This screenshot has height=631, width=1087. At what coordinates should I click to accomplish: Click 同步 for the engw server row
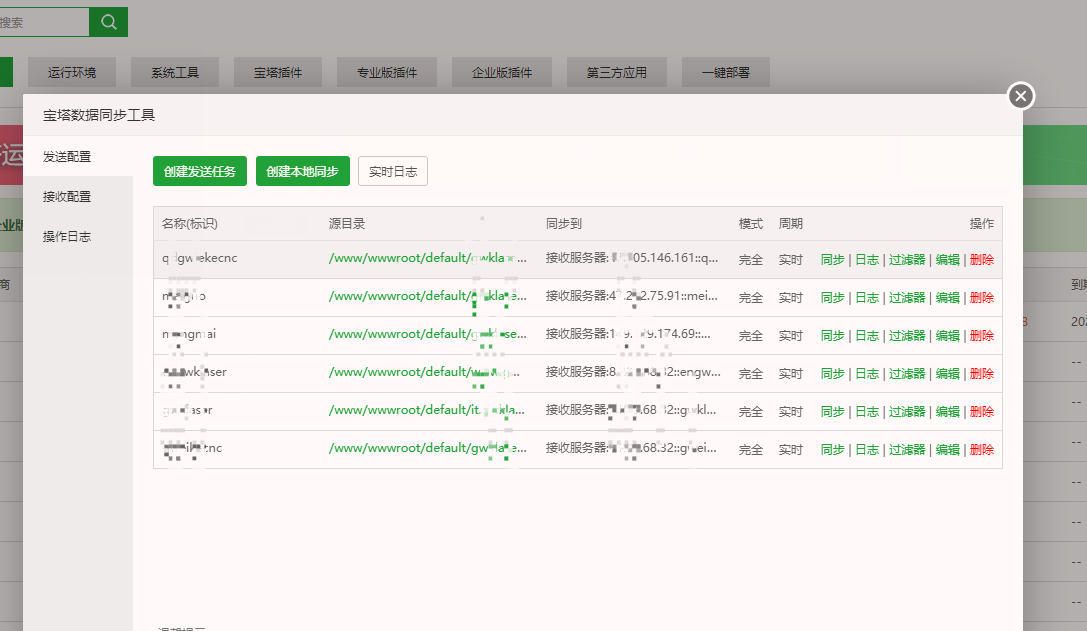coord(833,374)
